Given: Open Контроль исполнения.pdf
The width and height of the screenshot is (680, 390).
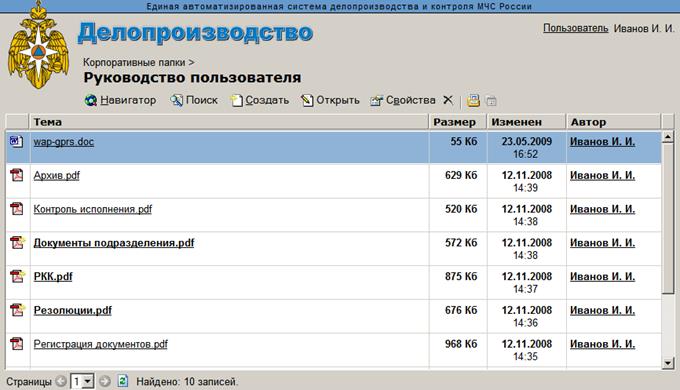Looking at the screenshot, I should pyautogui.click(x=93, y=210).
